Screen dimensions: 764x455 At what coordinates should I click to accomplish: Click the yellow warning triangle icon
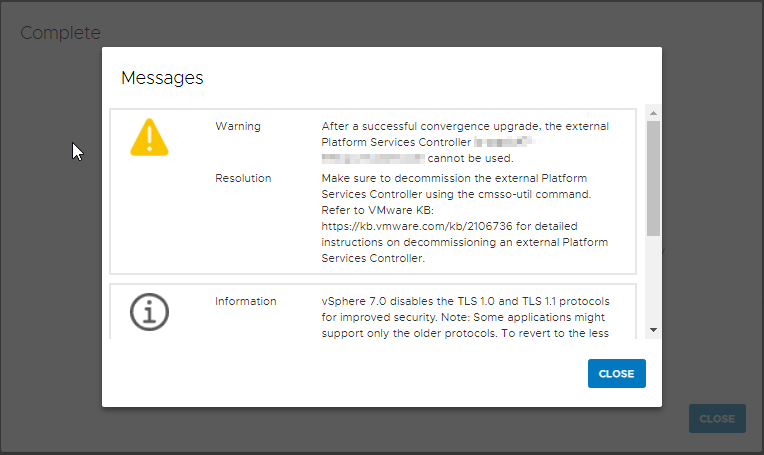point(149,137)
